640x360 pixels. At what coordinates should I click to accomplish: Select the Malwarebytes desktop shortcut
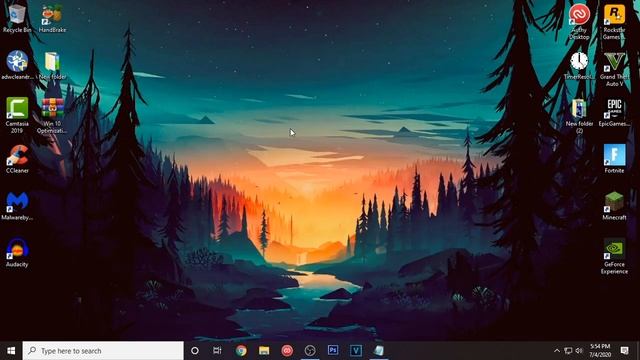[x=17, y=206]
